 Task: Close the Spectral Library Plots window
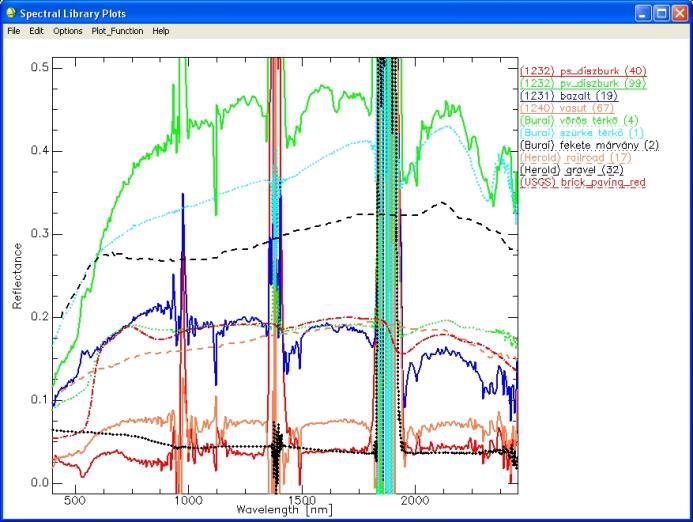(679, 13)
